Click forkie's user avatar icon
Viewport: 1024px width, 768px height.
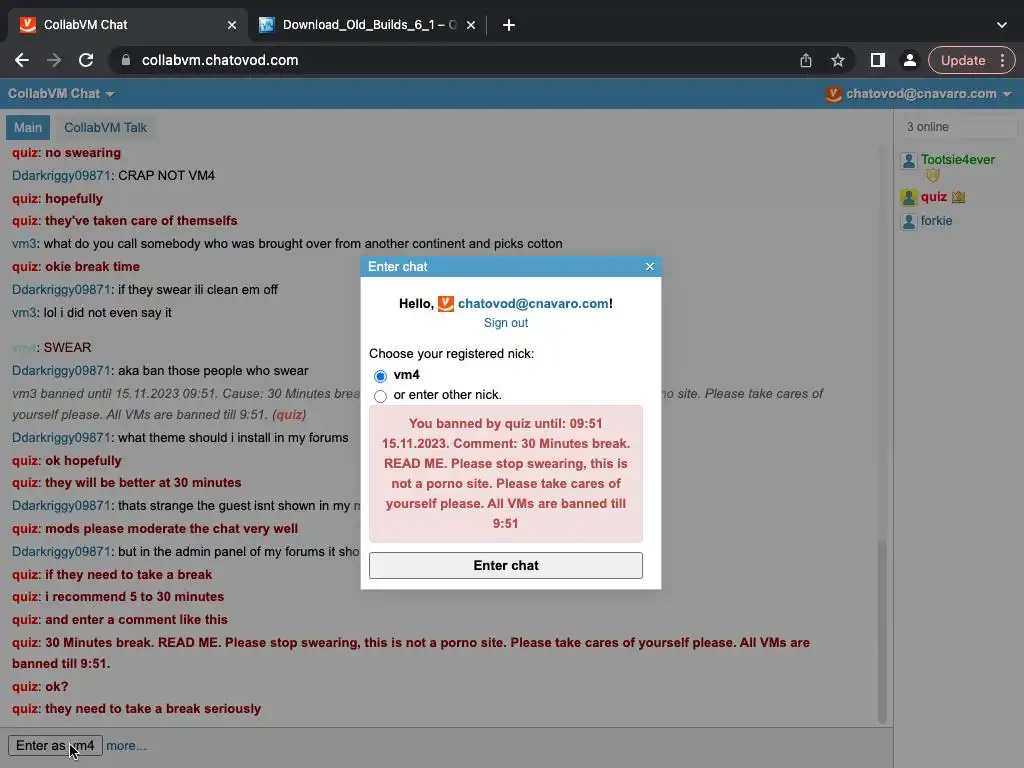point(908,222)
